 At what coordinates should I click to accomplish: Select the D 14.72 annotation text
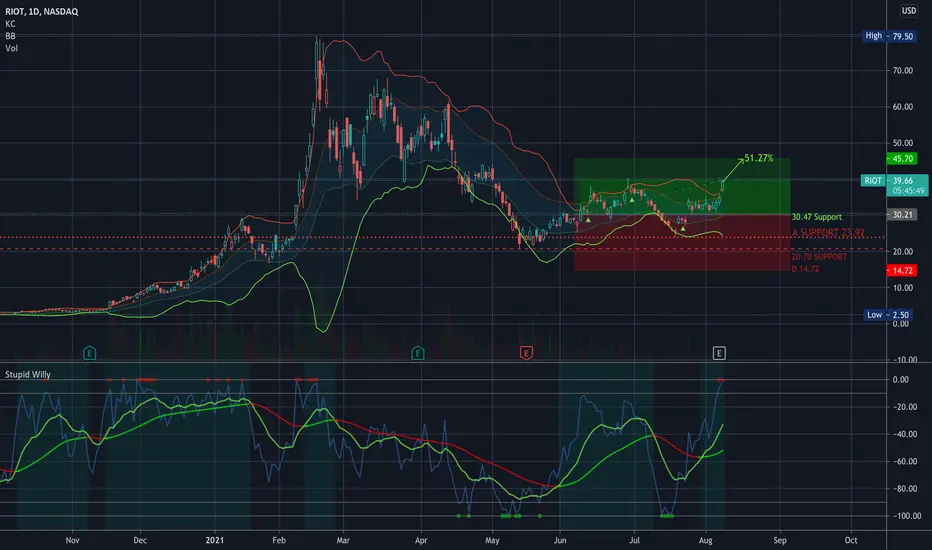pos(805,269)
